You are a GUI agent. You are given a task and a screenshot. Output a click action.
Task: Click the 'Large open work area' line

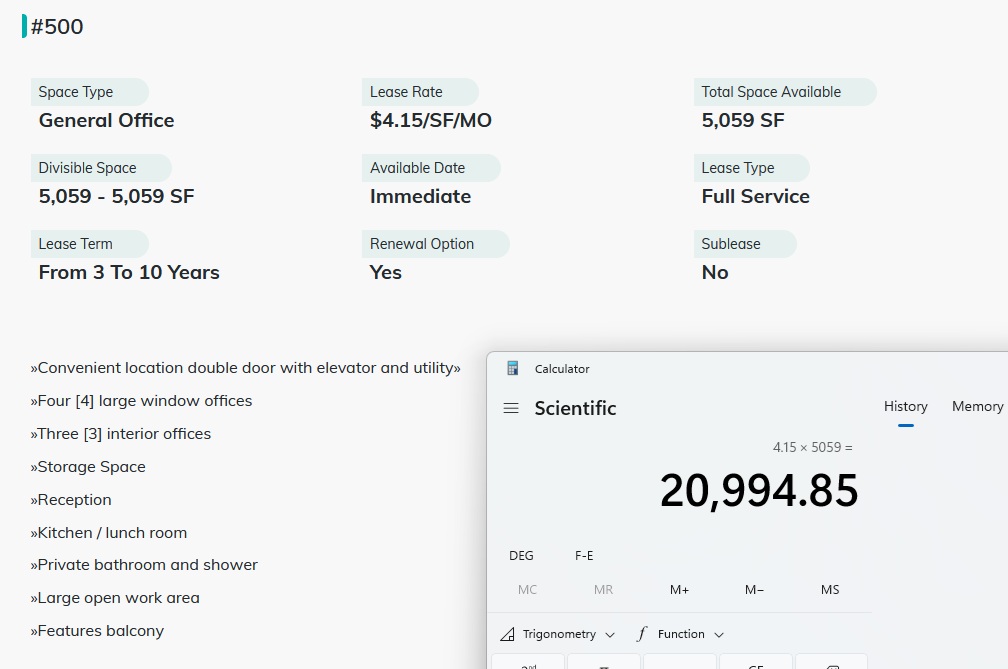click(115, 598)
